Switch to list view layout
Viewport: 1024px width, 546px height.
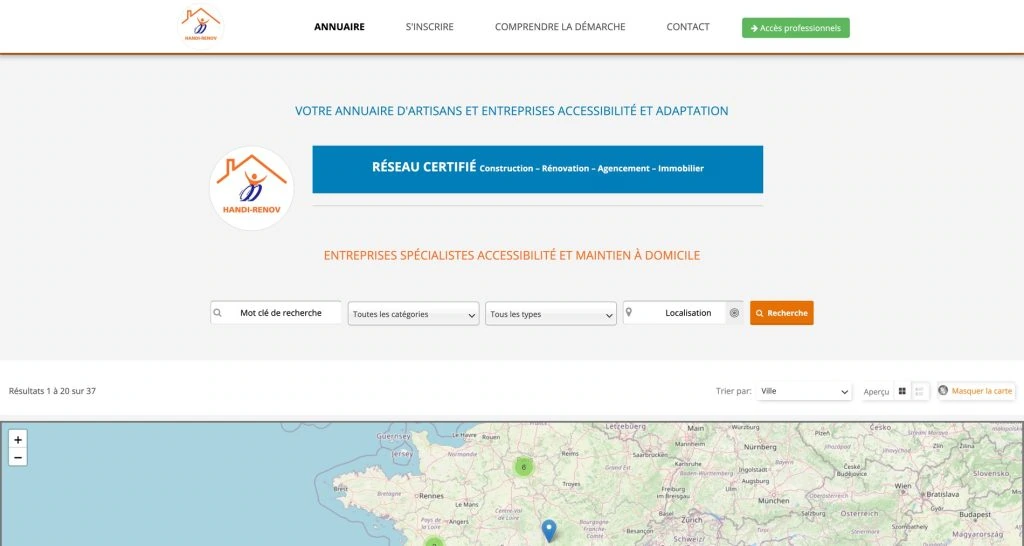920,391
